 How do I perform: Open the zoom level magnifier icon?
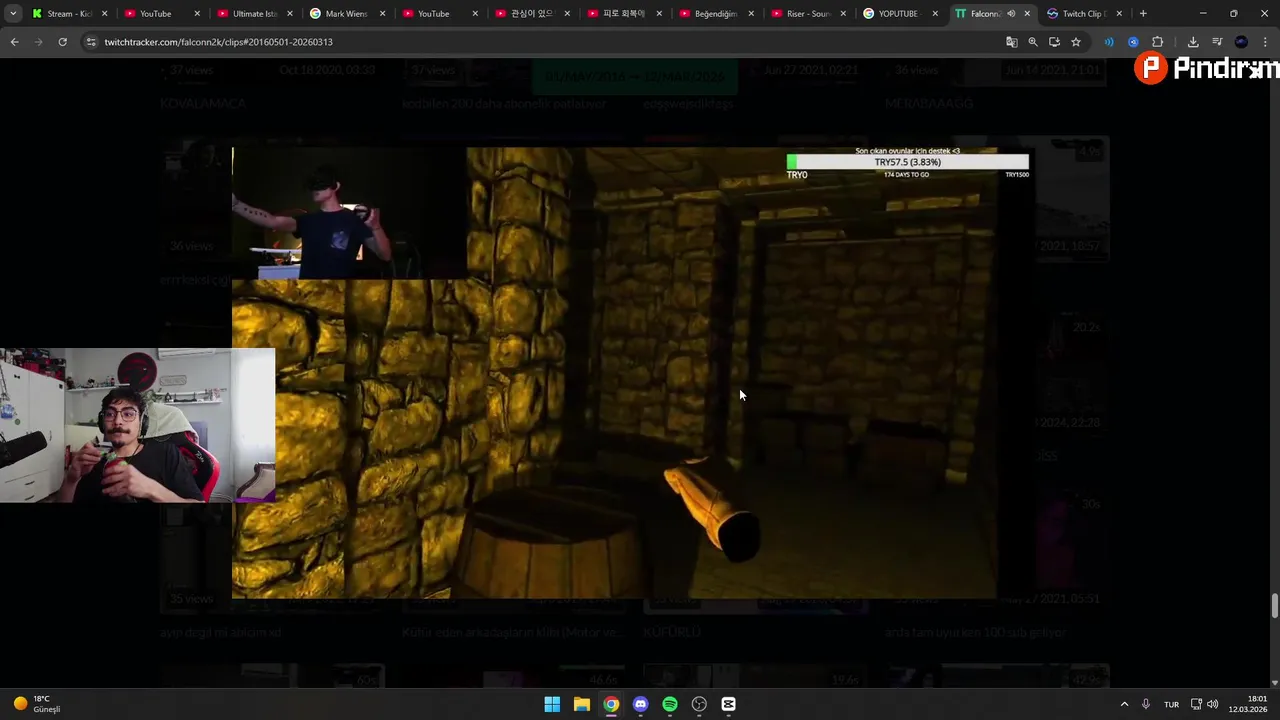1033,42
